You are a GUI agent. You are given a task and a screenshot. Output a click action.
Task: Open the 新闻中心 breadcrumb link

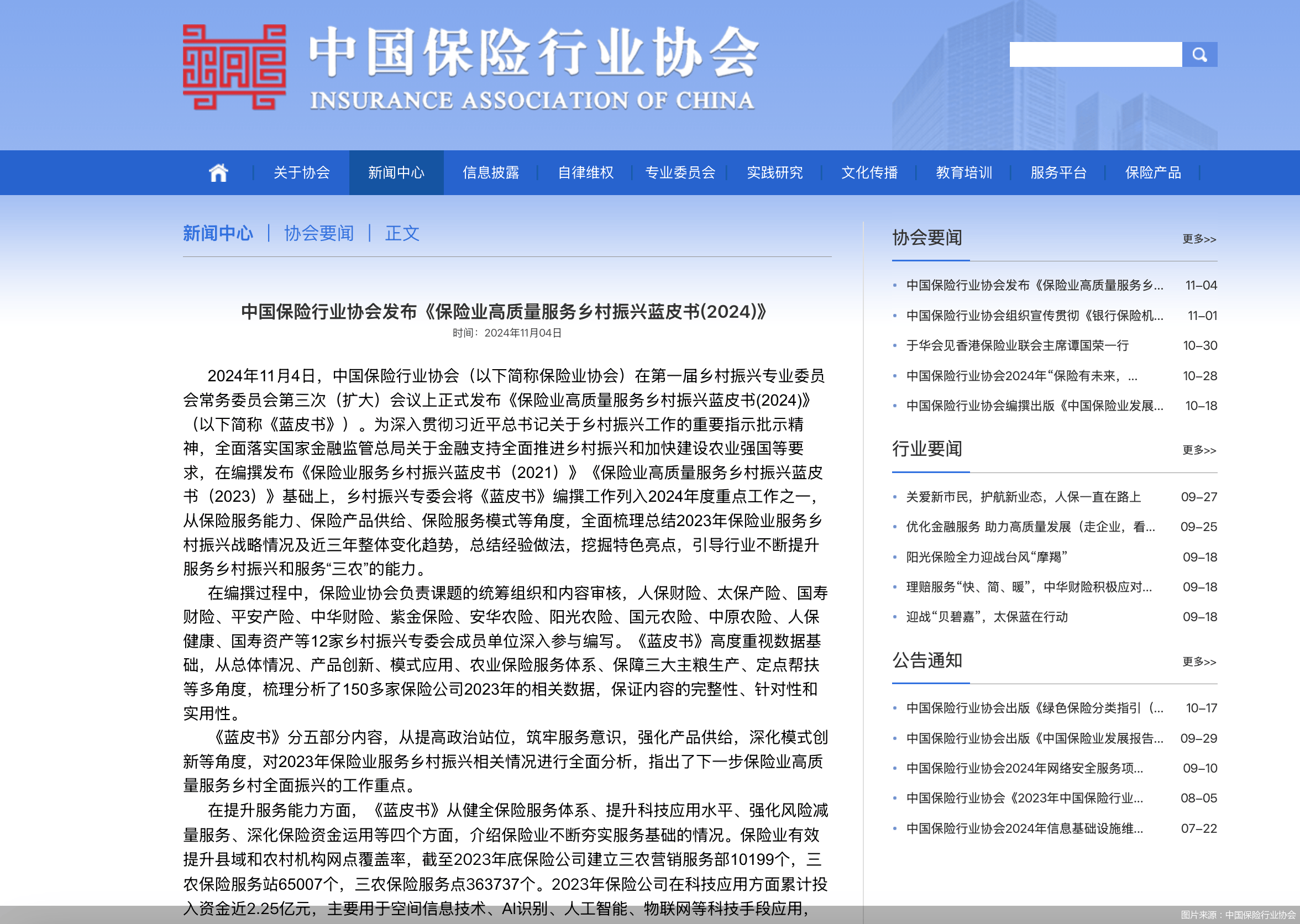218,233
